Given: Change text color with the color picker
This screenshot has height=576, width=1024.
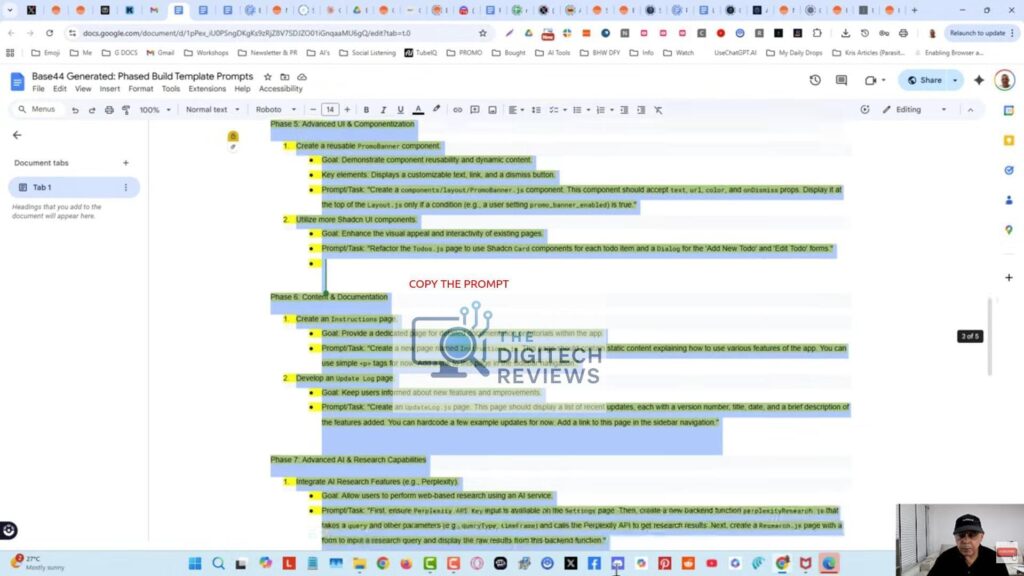Looking at the screenshot, I should pos(418,110).
